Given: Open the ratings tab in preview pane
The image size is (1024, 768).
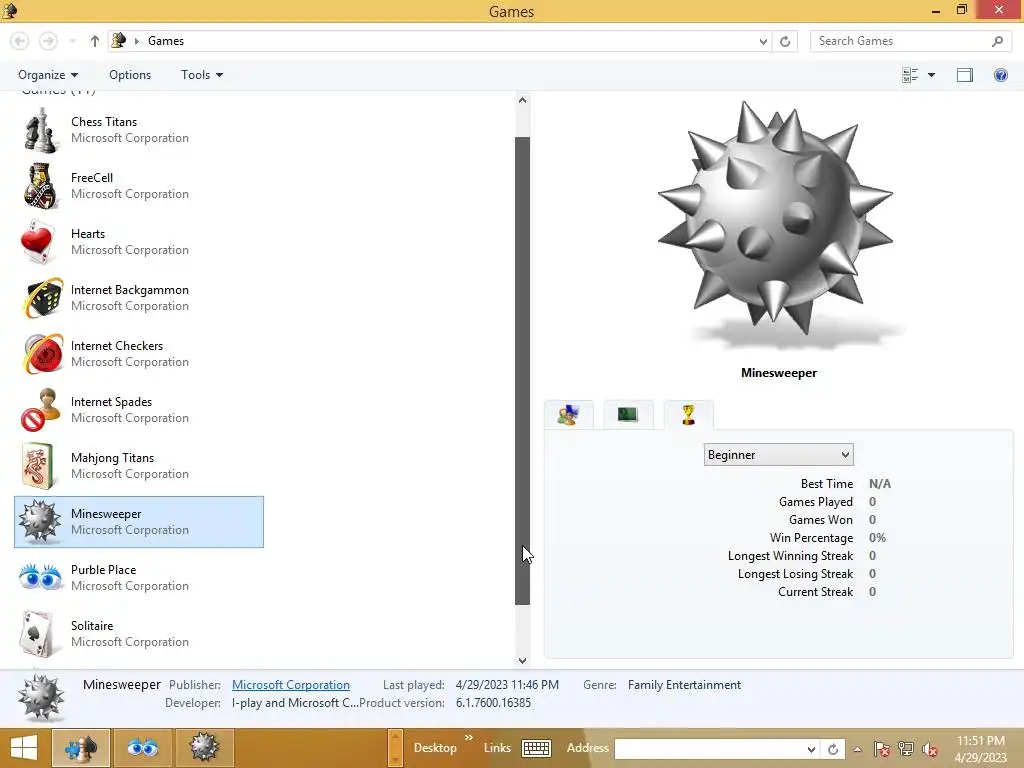Looking at the screenshot, I should [x=569, y=415].
